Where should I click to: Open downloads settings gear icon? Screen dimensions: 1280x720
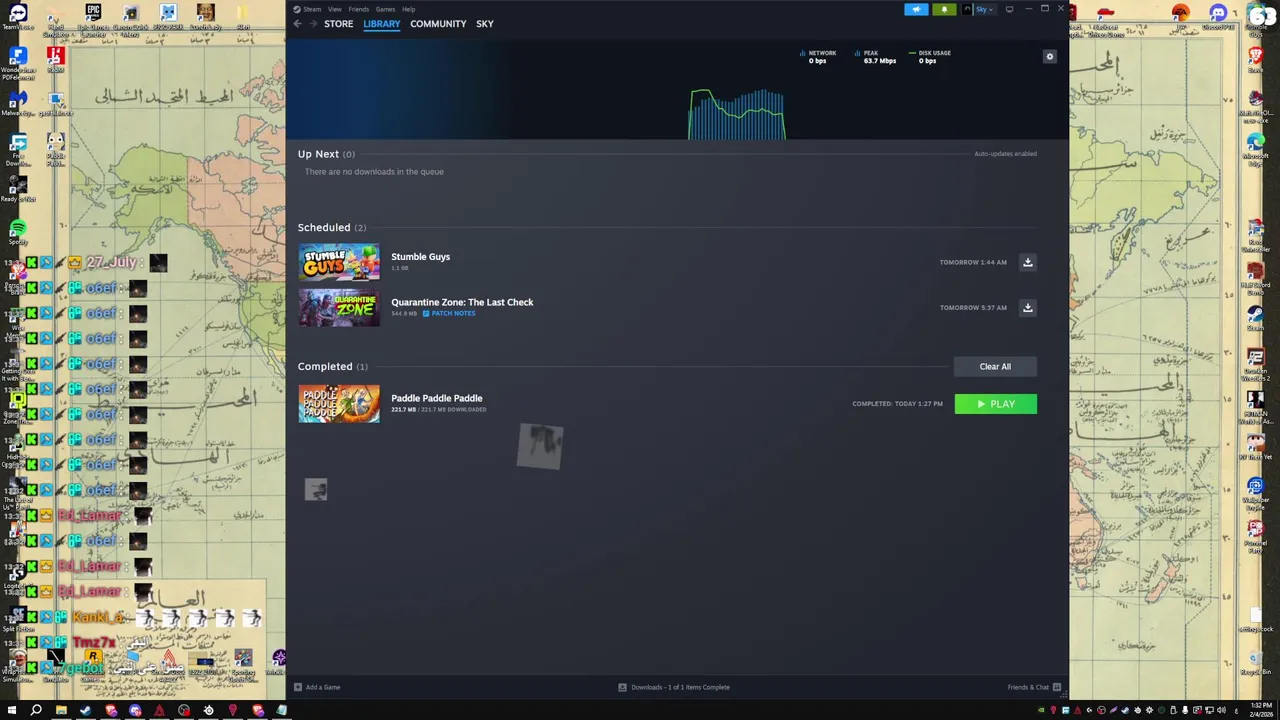[1049, 57]
